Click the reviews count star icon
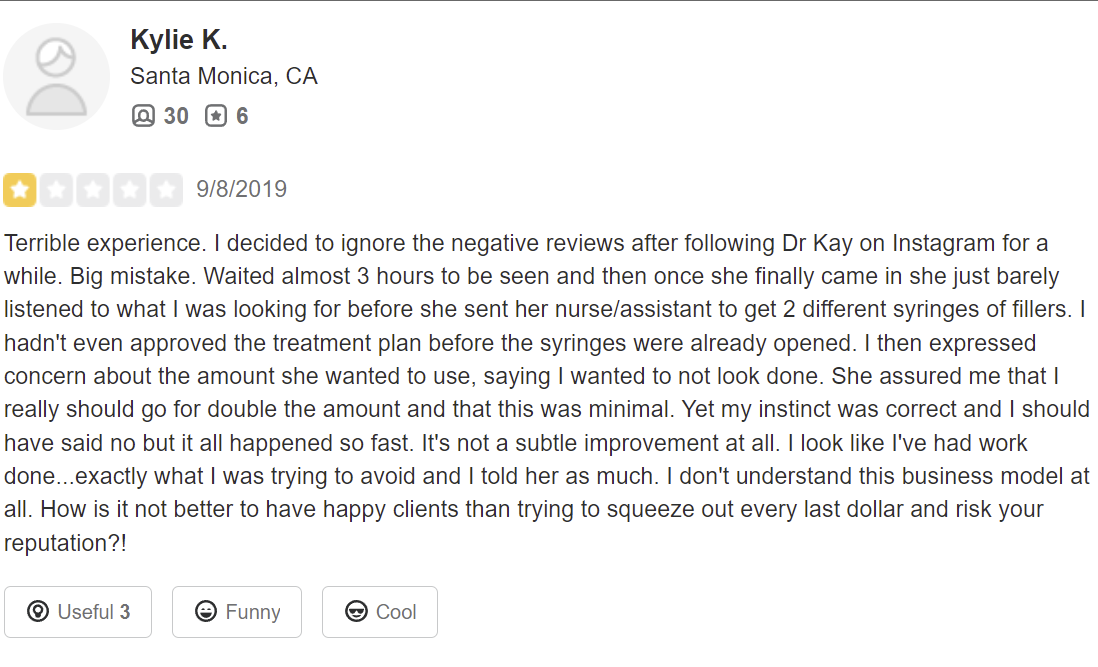 216,115
